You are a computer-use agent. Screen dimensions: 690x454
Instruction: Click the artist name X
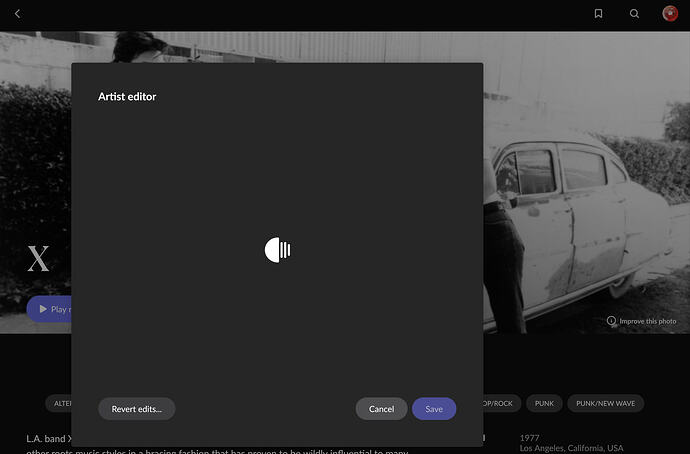coord(38,259)
